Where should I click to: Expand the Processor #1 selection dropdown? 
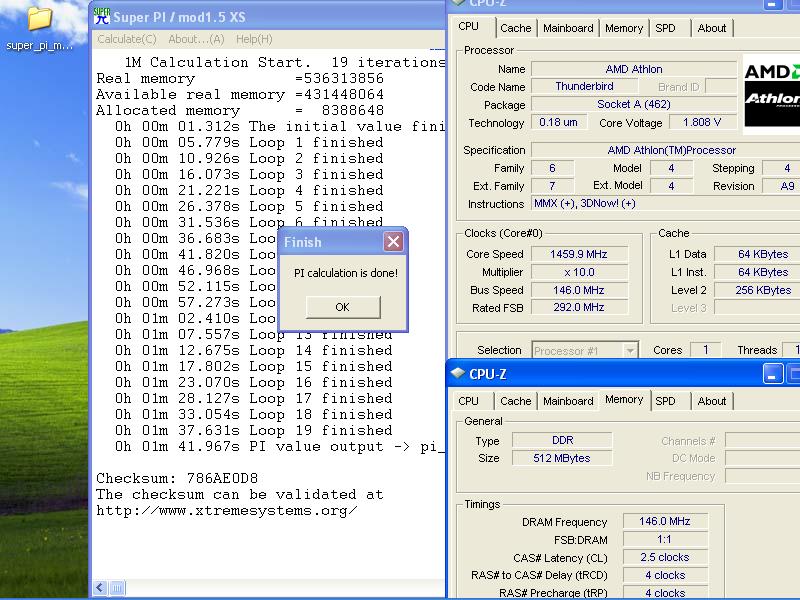point(631,351)
